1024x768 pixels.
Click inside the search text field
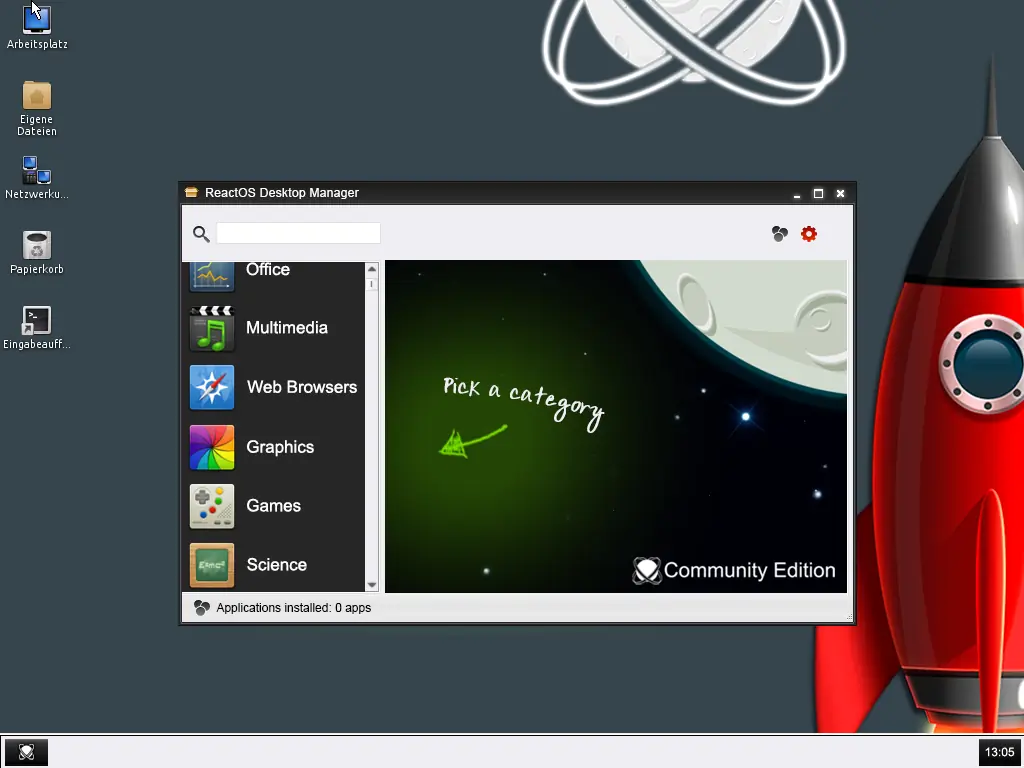pyautogui.click(x=298, y=233)
